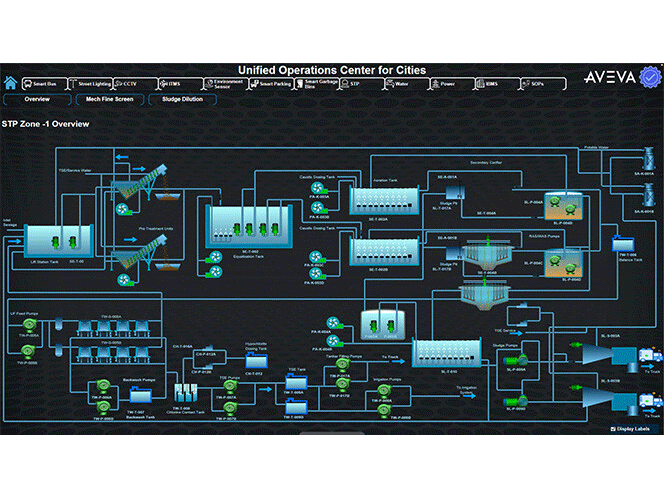Switch to the Environment Sensor module
Viewport: 664px width, 498px height.
(x=222, y=84)
